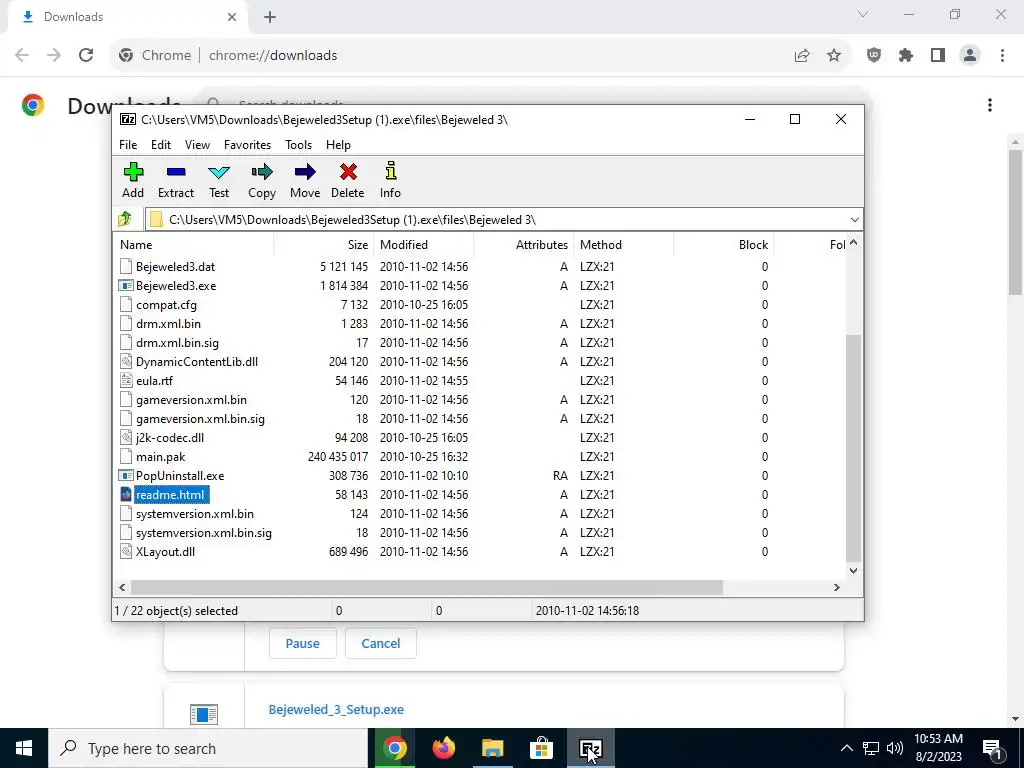
Task: Open the Help menu in 7-Zip
Action: tap(338, 145)
